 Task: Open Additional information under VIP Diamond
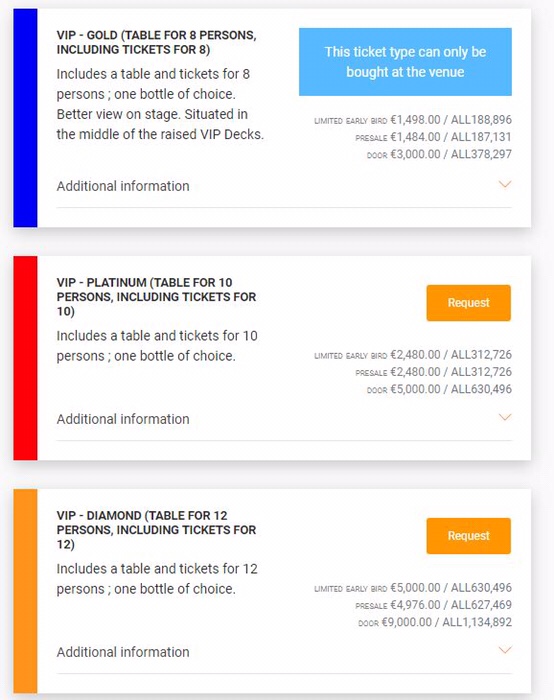[123, 652]
